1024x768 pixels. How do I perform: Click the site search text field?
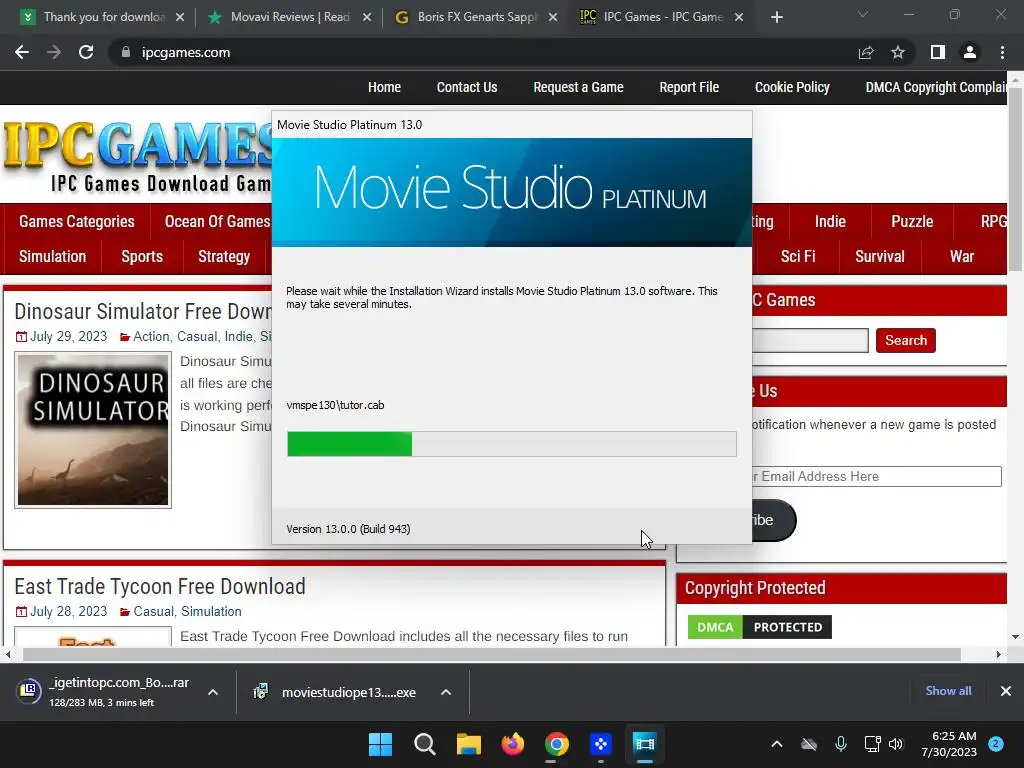tap(810, 340)
